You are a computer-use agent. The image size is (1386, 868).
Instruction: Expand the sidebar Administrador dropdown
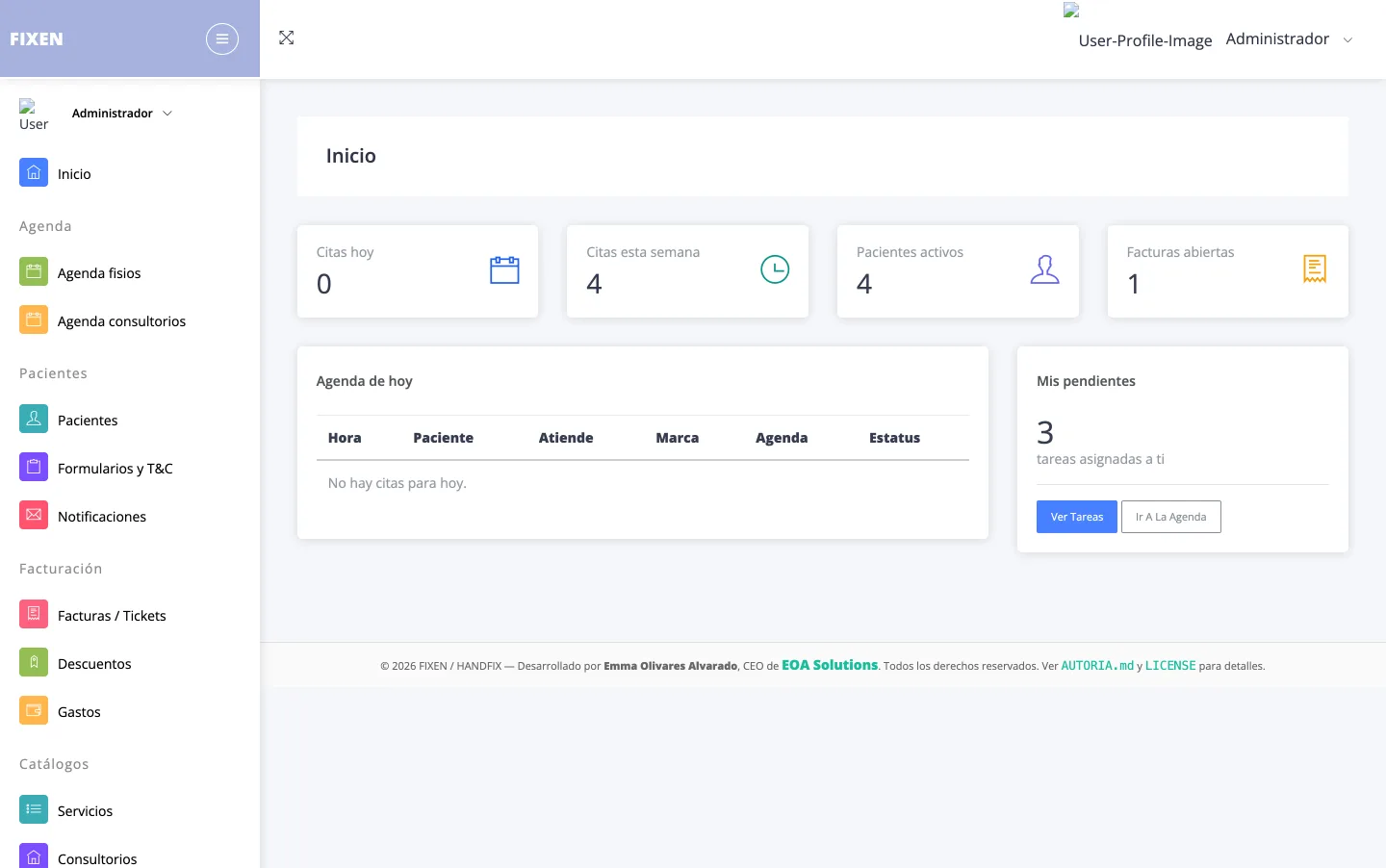(121, 114)
